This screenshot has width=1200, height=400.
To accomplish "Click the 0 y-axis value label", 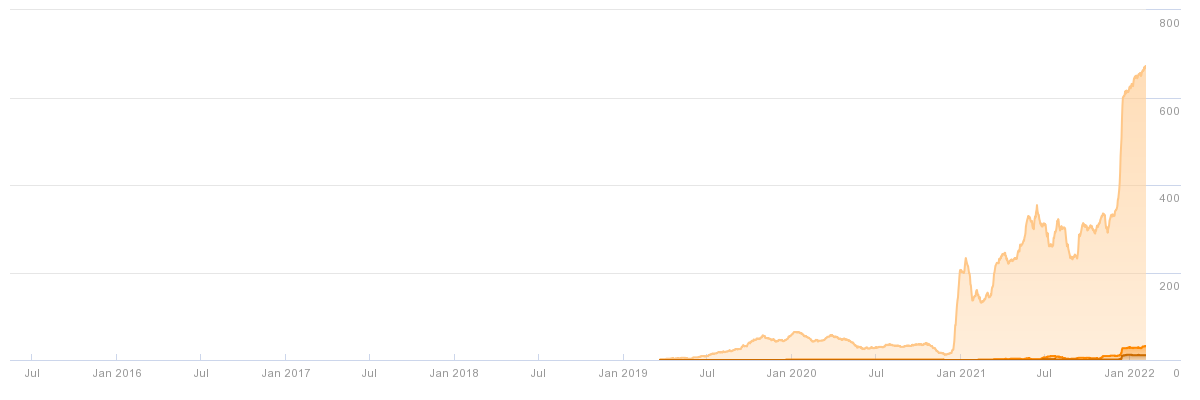I will point(1176,373).
